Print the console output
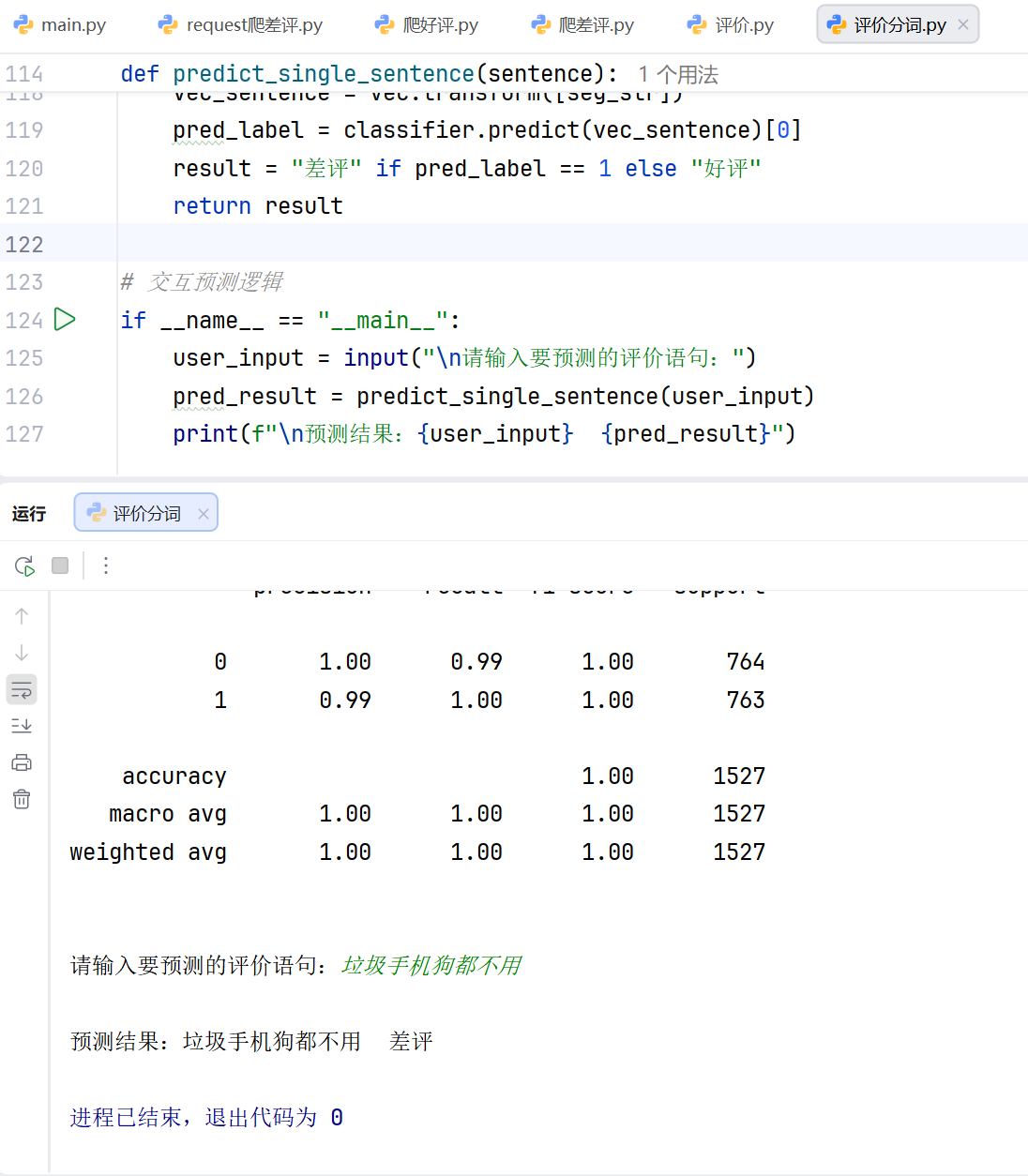The image size is (1028, 1176). (22, 762)
